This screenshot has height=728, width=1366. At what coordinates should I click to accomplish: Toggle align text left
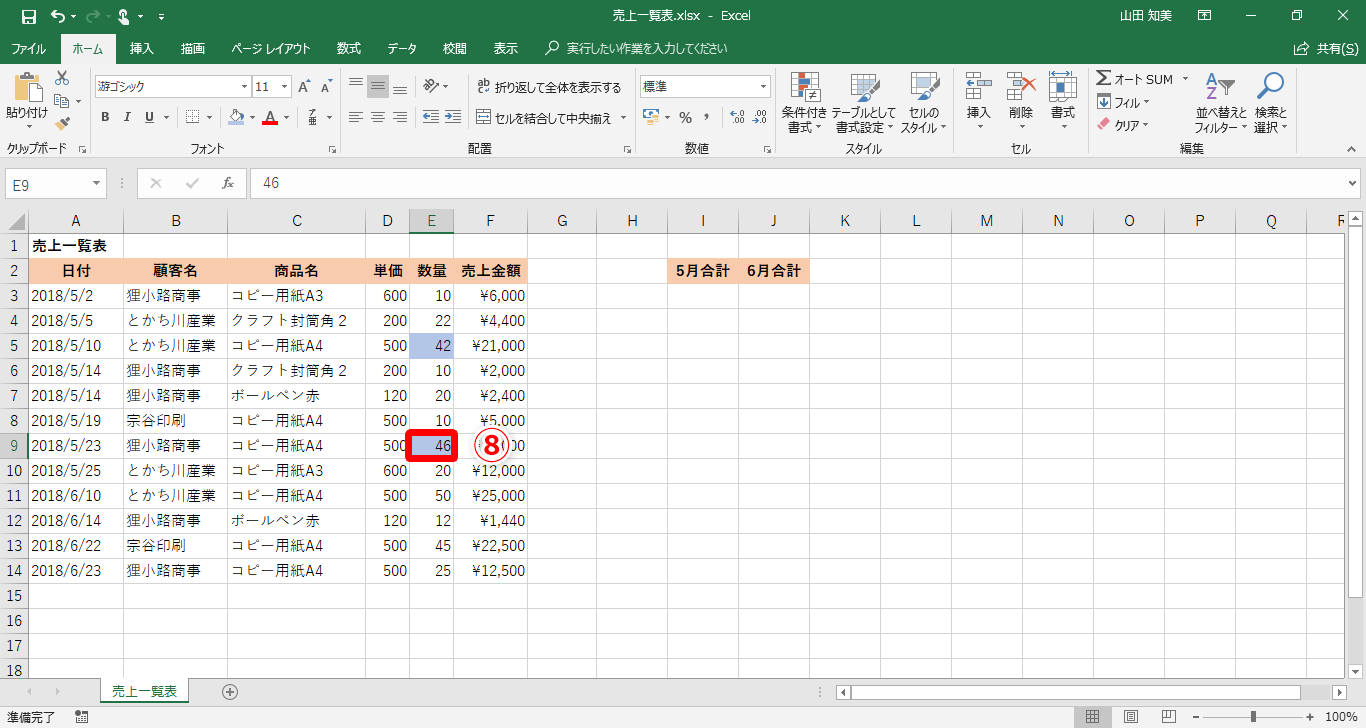point(355,117)
